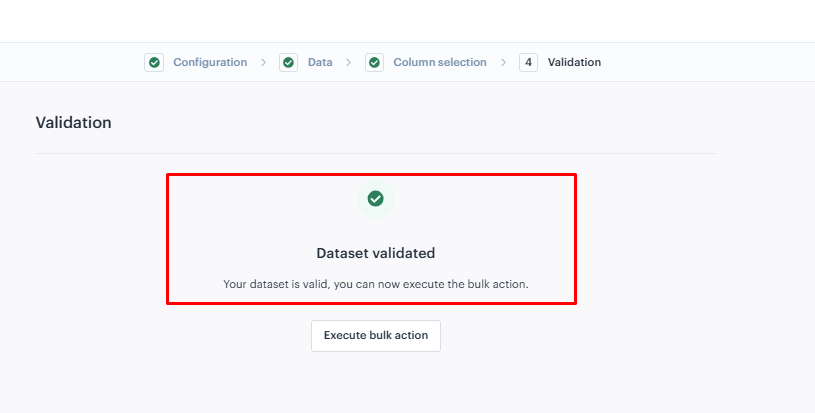This screenshot has height=413, width=815.
Task: Select the Validation step label
Action: point(574,62)
